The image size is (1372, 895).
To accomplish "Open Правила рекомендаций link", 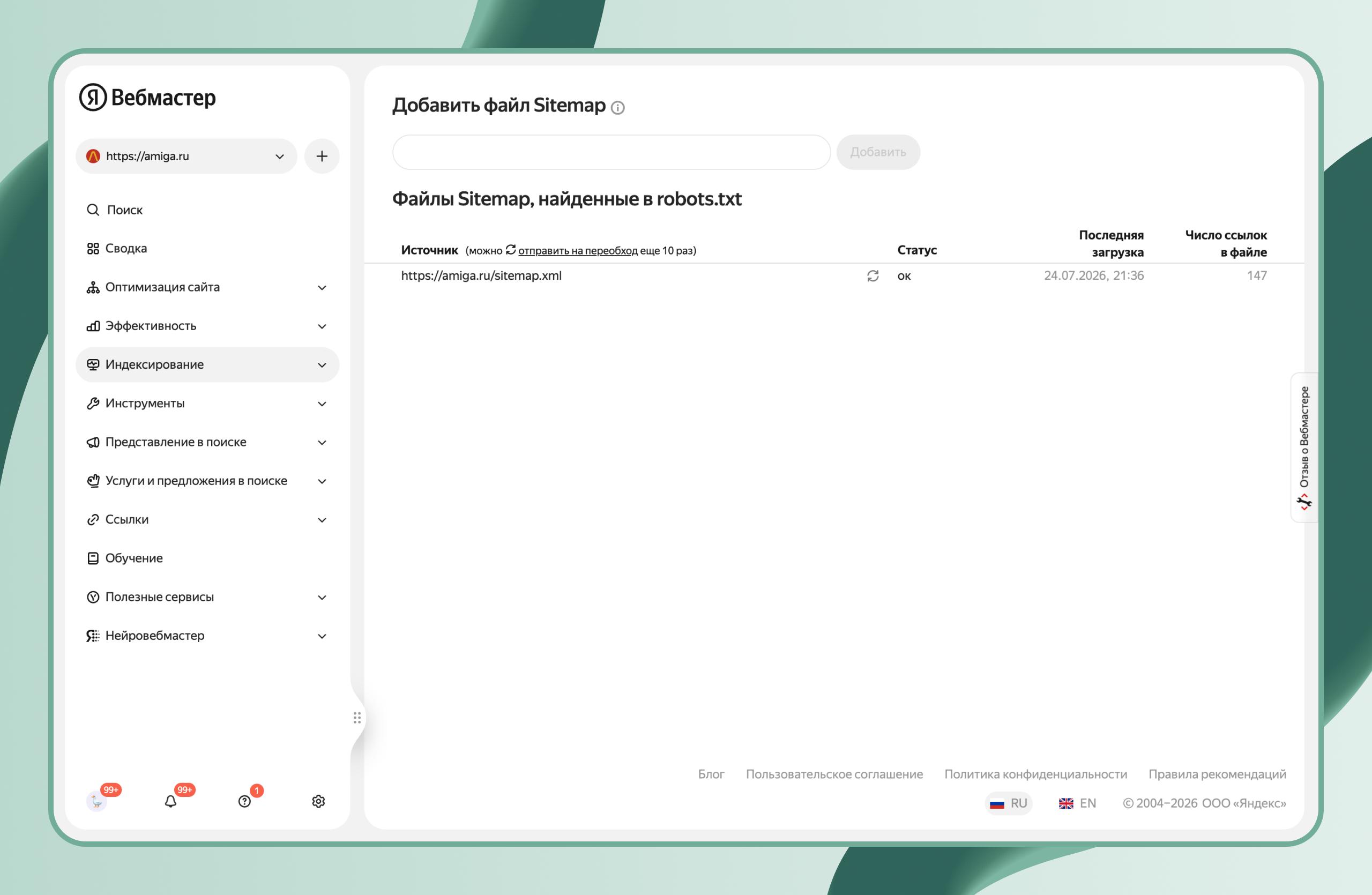I will coord(1217,774).
